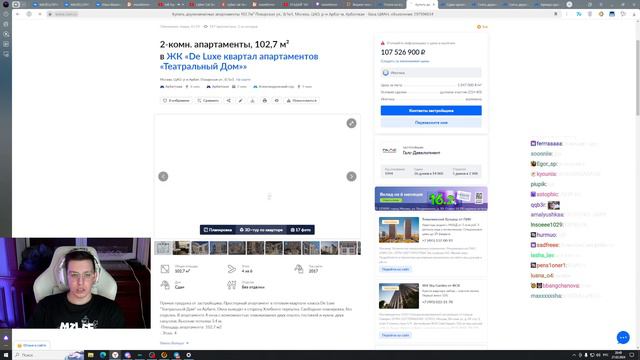Go to next gallery photo
Viewport: 640px width, 360px height.
(351, 176)
